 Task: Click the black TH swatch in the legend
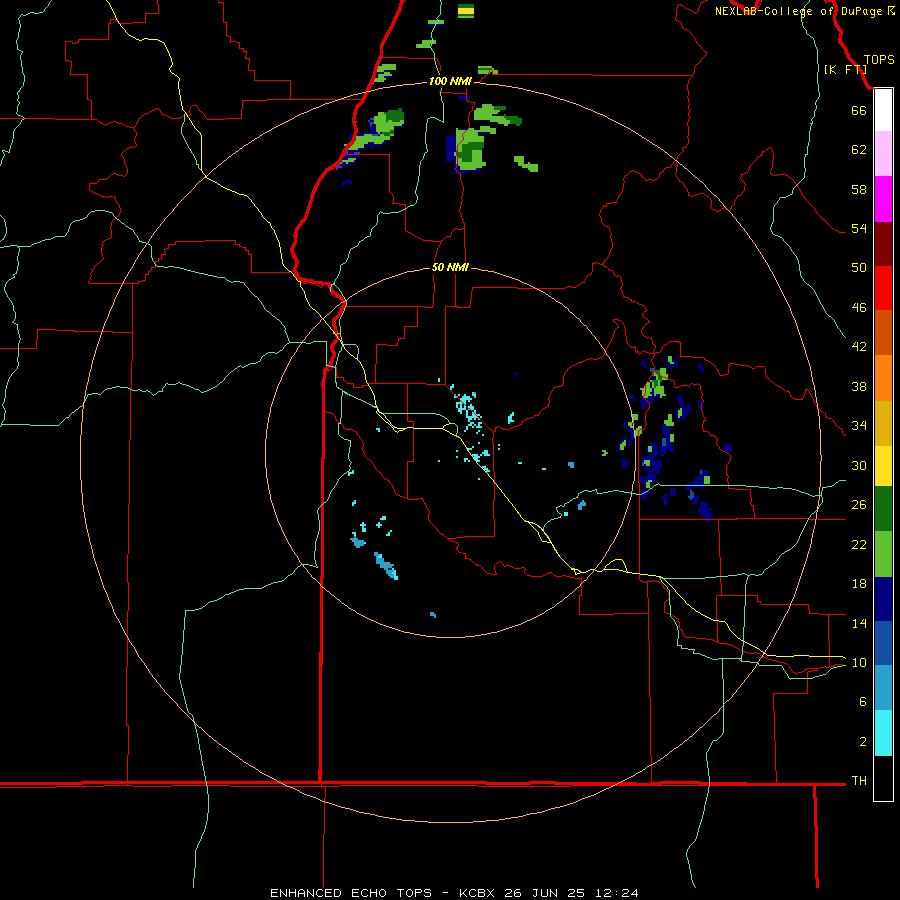pos(883,778)
